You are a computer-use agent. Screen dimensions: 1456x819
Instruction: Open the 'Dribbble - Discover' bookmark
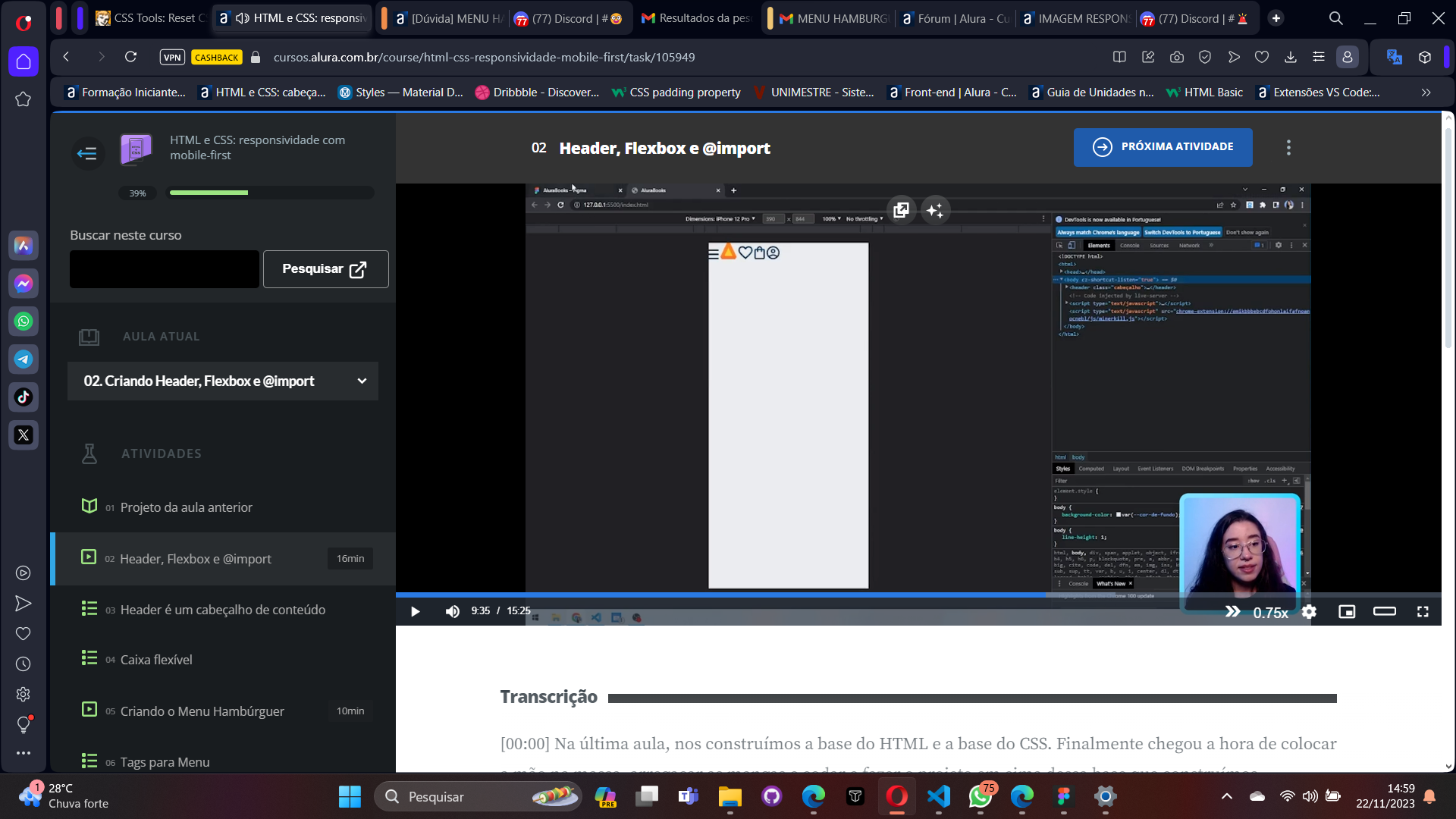[537, 93]
